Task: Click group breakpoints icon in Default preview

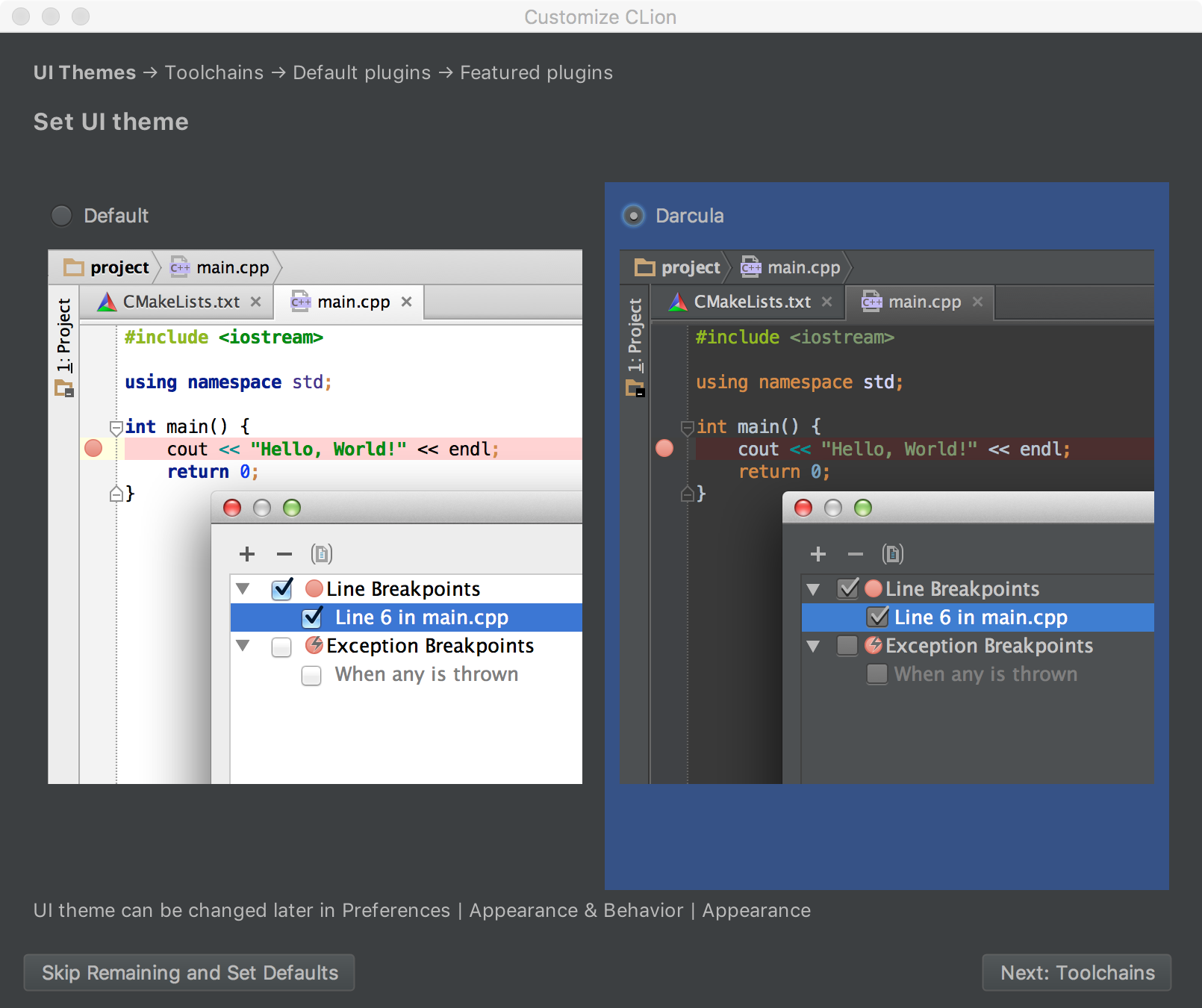Action: (x=322, y=554)
